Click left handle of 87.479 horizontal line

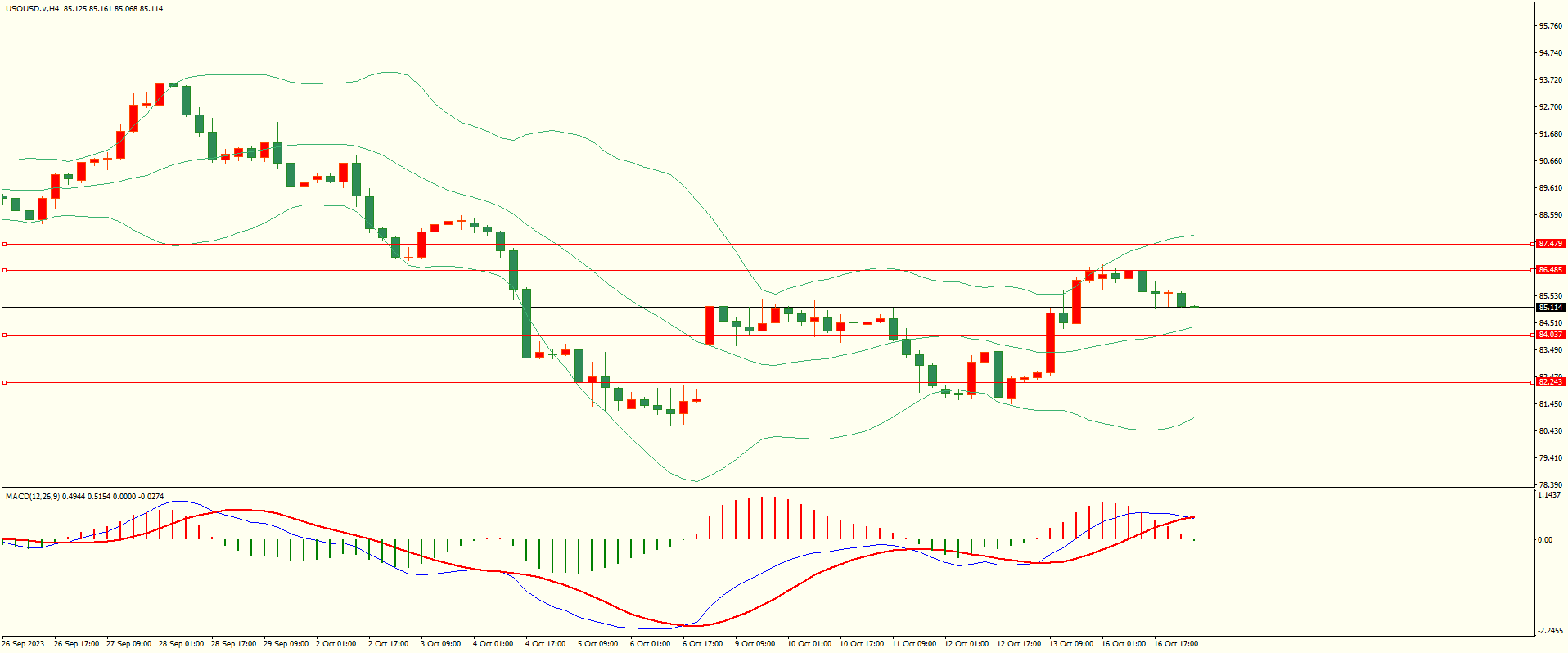[x=4, y=244]
